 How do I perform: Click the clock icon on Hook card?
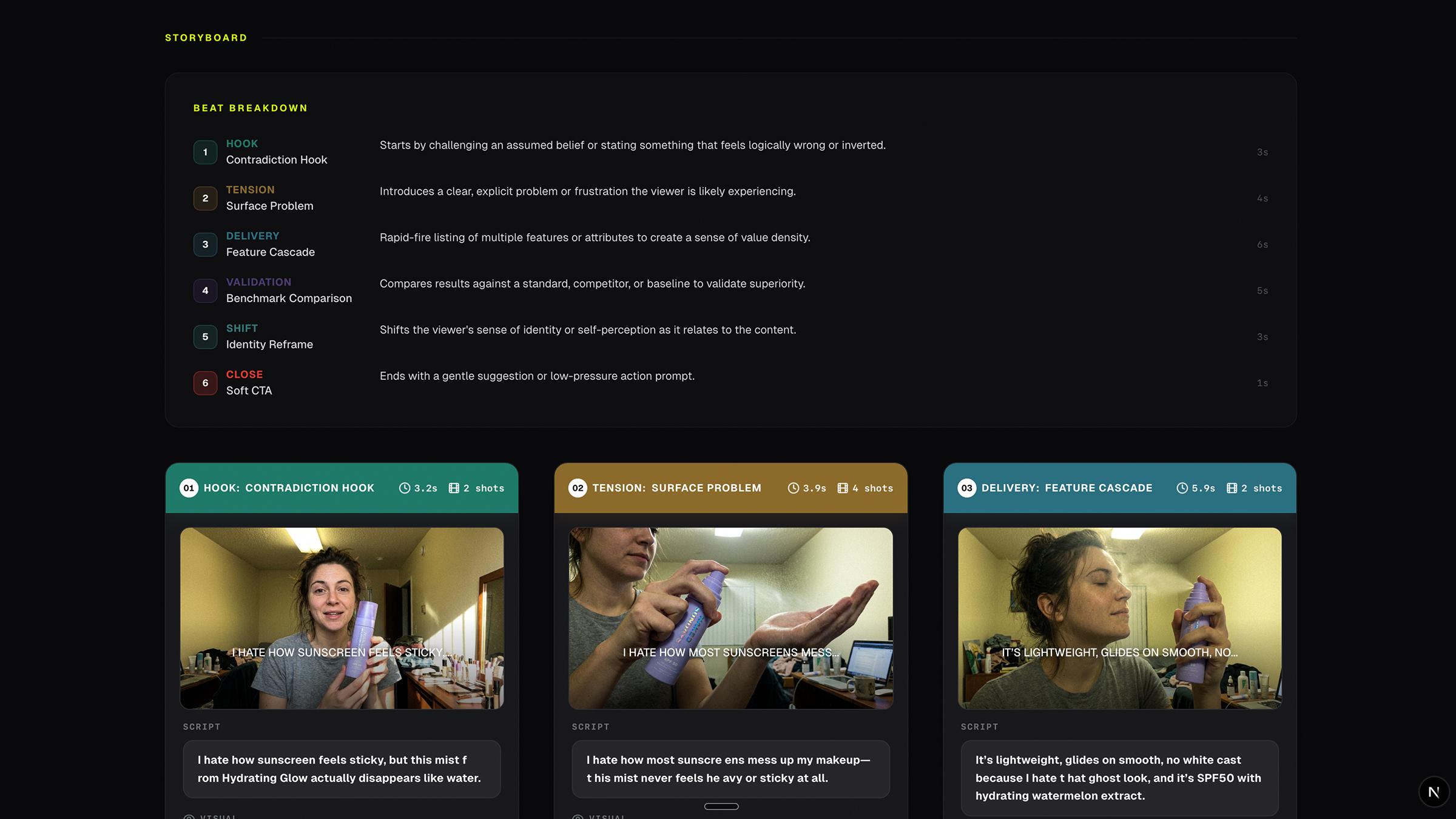tap(405, 488)
